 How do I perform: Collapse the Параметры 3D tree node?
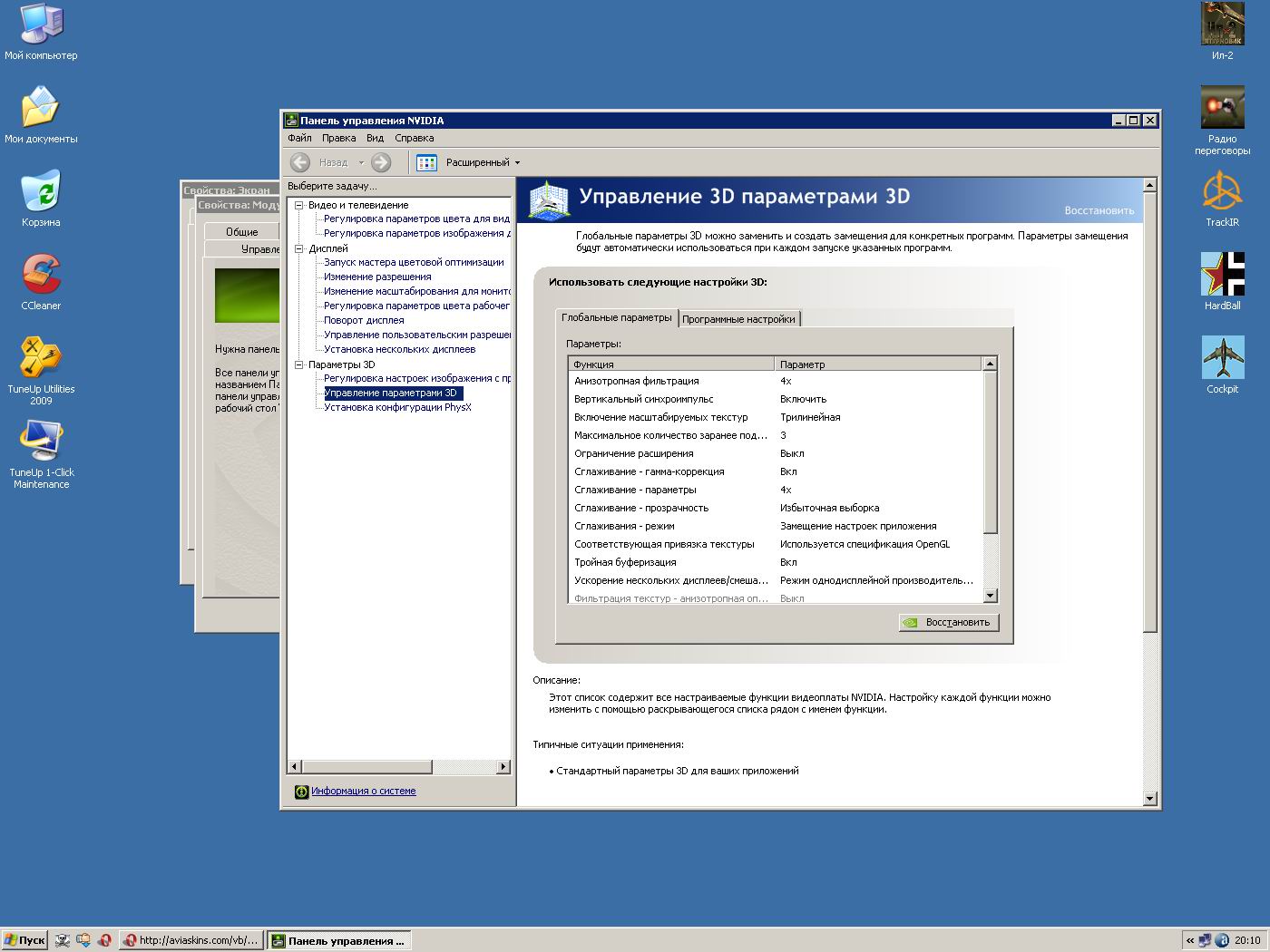click(298, 364)
